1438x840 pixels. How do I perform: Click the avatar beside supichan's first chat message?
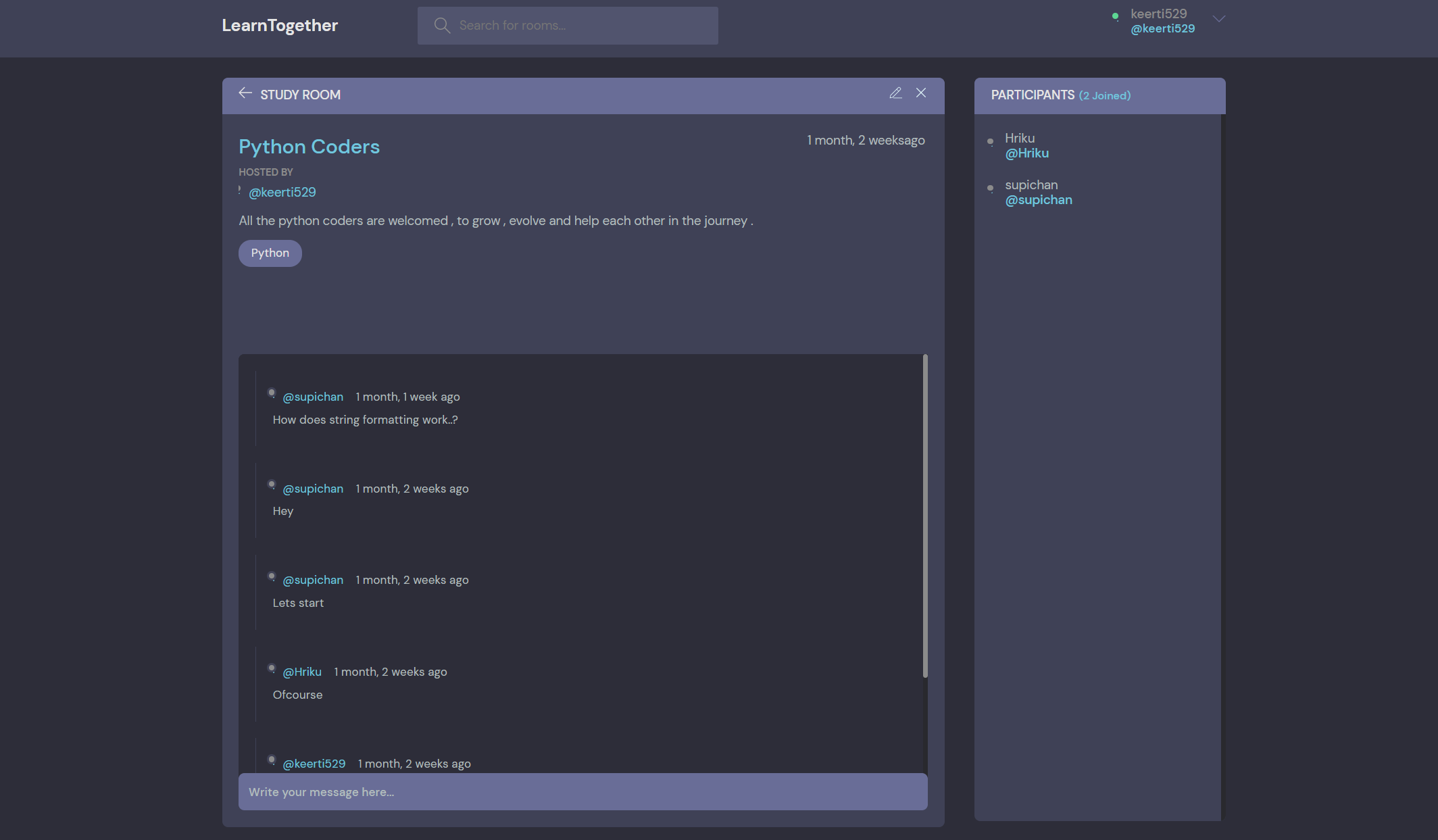click(x=272, y=392)
